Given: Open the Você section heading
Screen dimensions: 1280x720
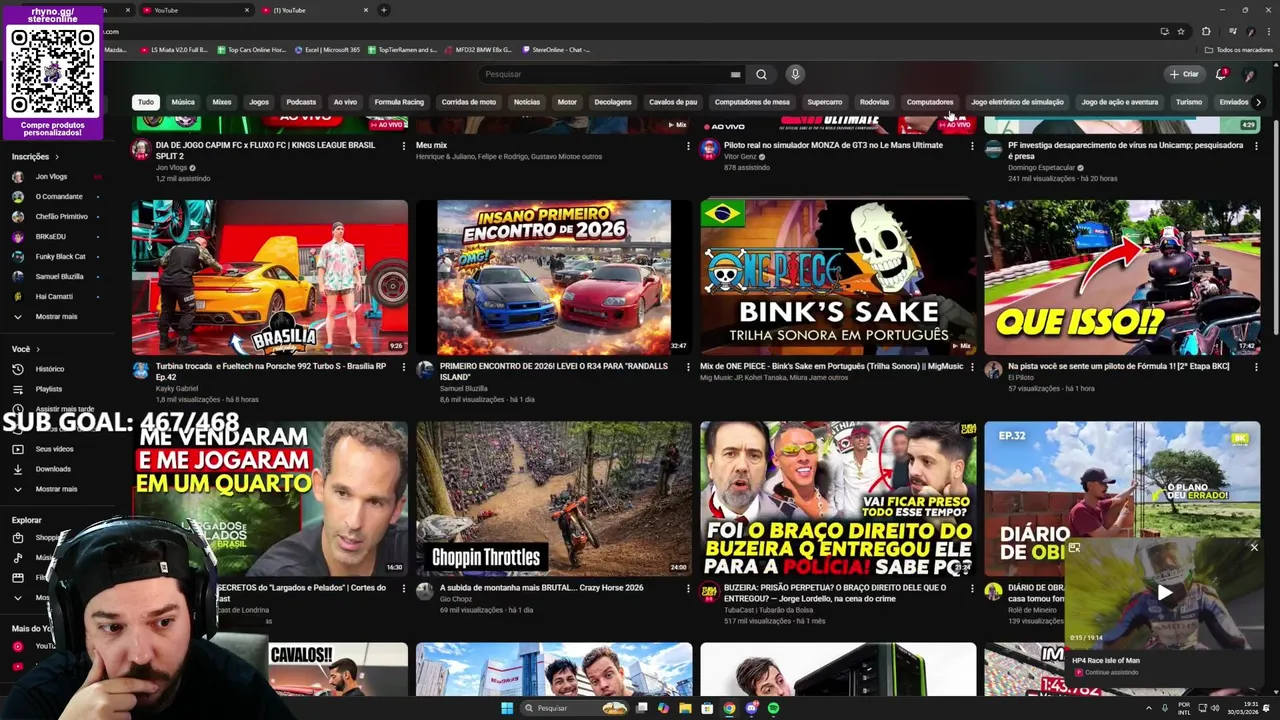Looking at the screenshot, I should click(x=26, y=349).
